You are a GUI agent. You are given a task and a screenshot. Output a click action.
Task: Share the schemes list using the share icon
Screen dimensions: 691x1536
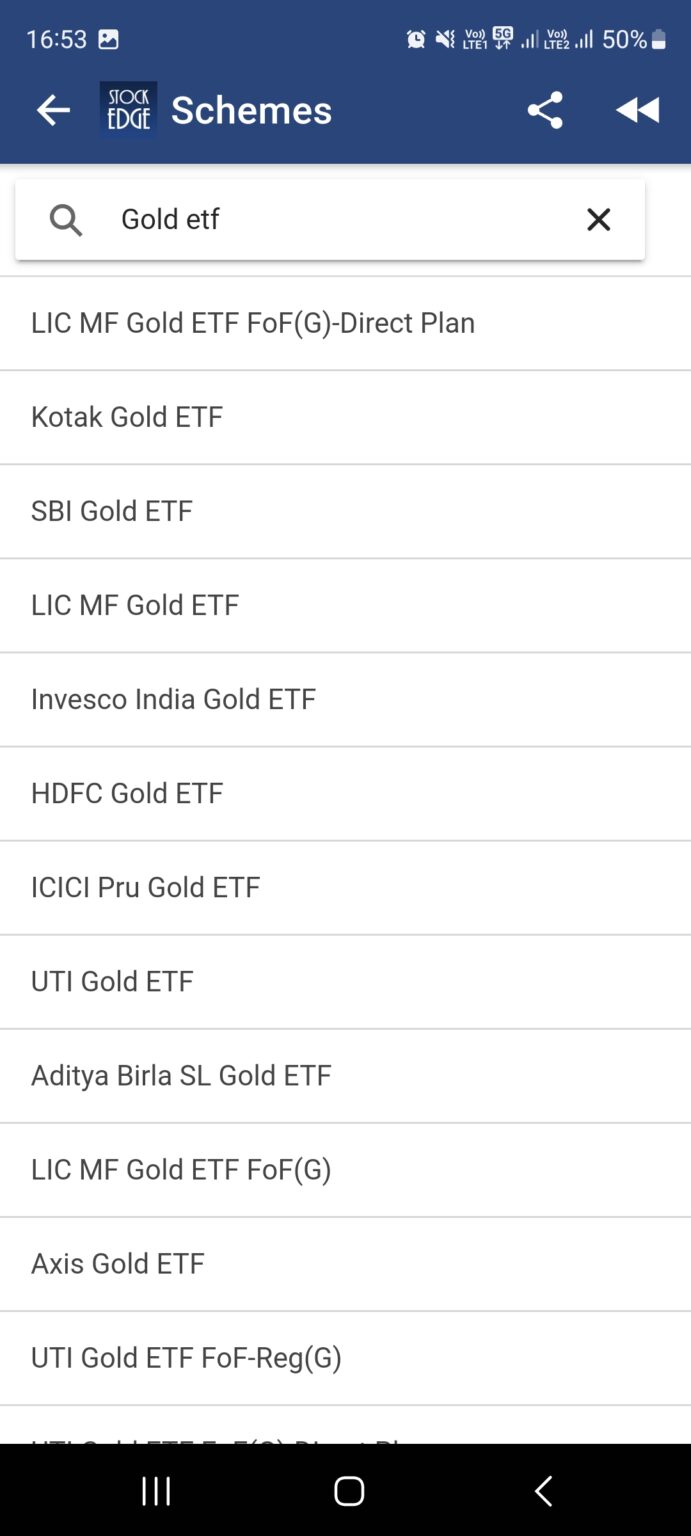(545, 110)
